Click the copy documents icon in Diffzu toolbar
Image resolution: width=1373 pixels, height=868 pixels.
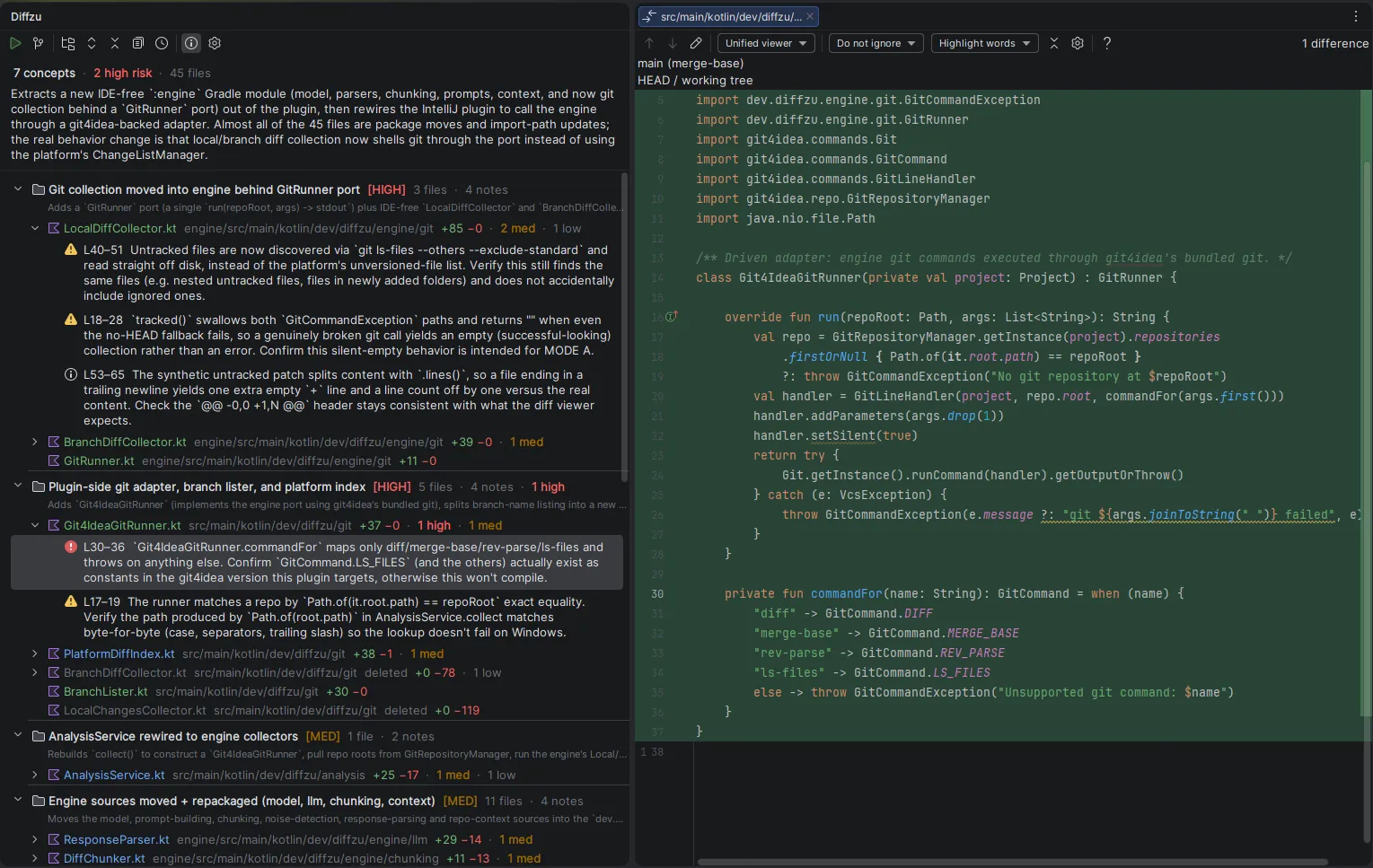click(138, 43)
